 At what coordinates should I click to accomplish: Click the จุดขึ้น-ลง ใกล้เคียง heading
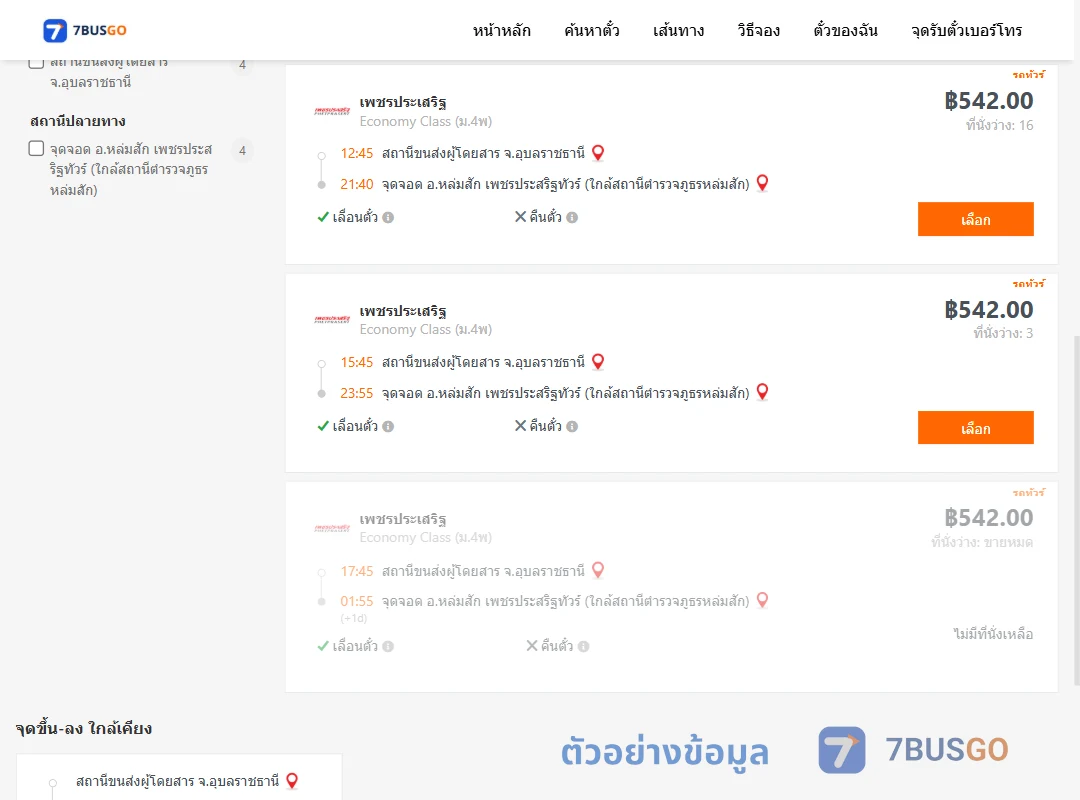(84, 728)
